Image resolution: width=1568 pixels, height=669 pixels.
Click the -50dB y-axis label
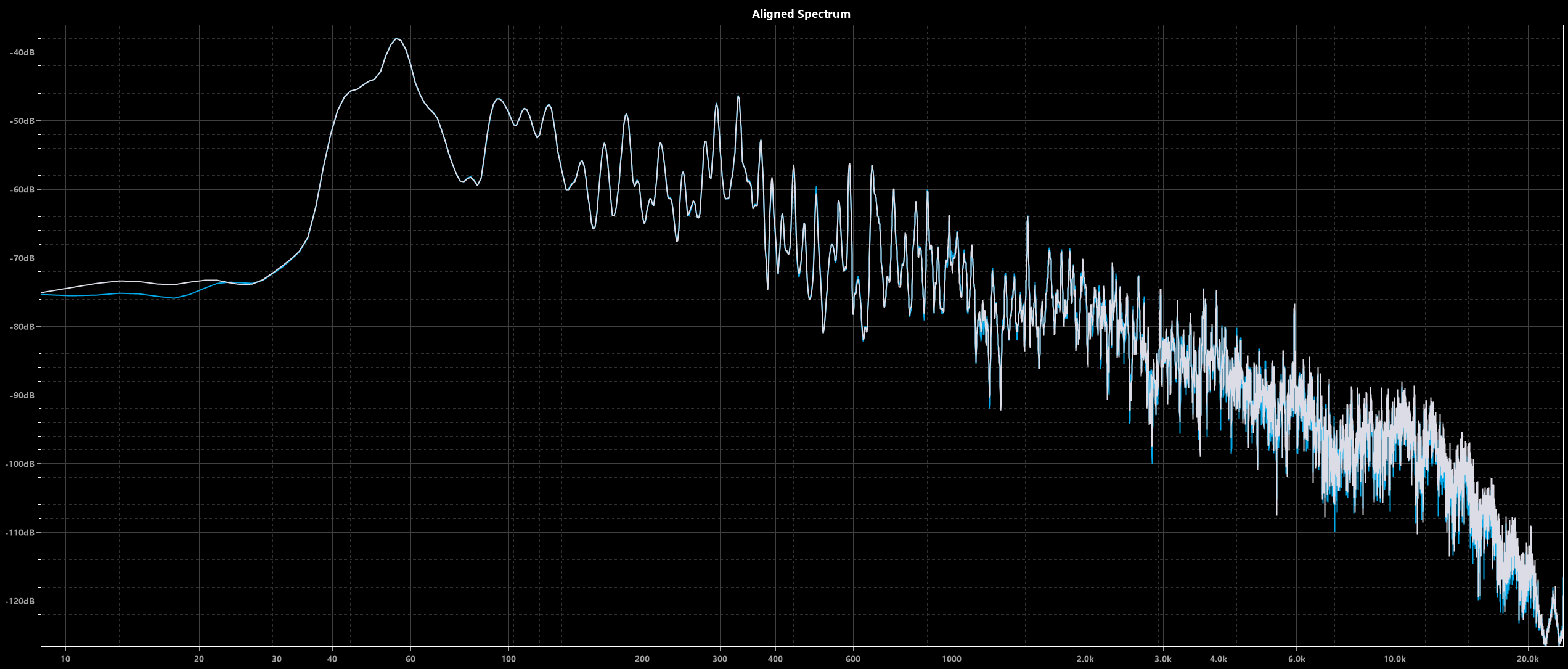click(x=22, y=121)
